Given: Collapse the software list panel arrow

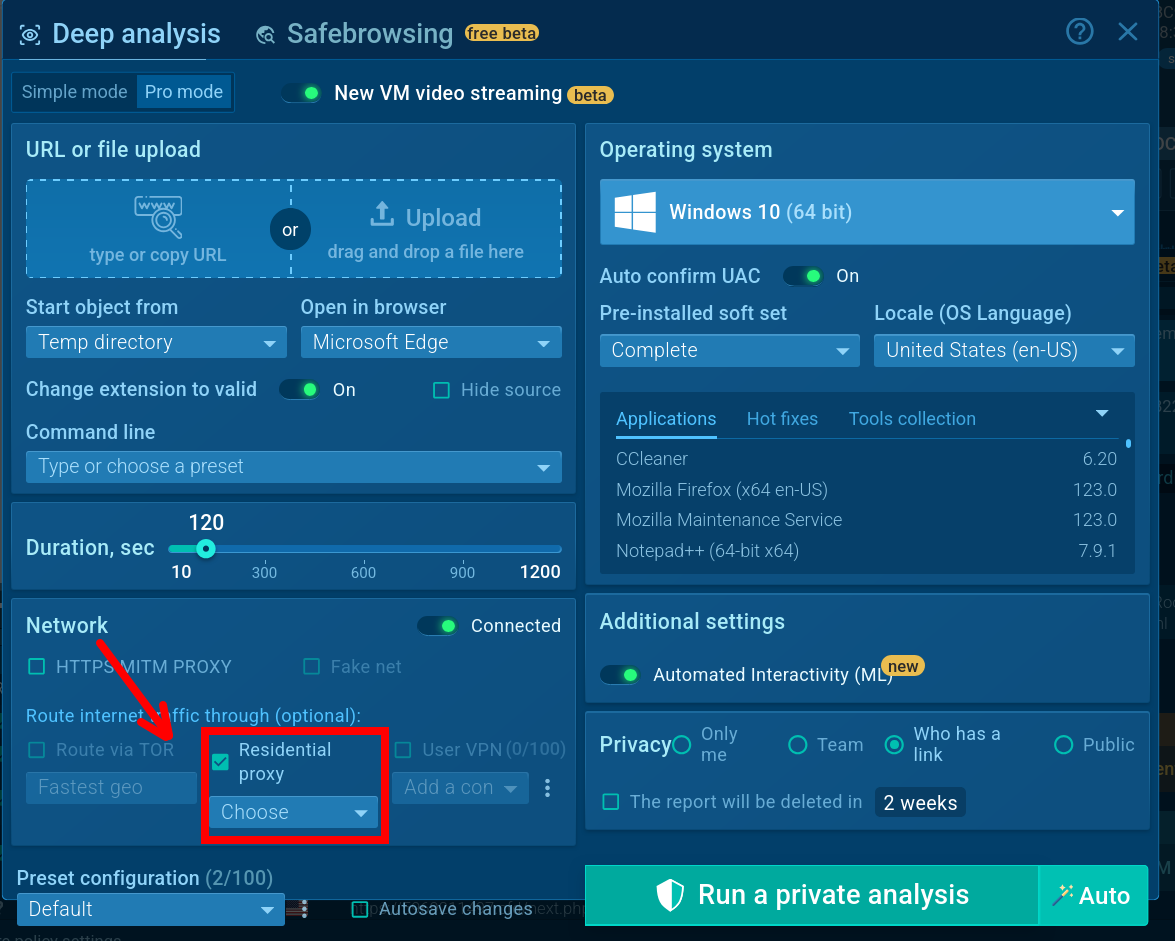Looking at the screenshot, I should (1102, 414).
